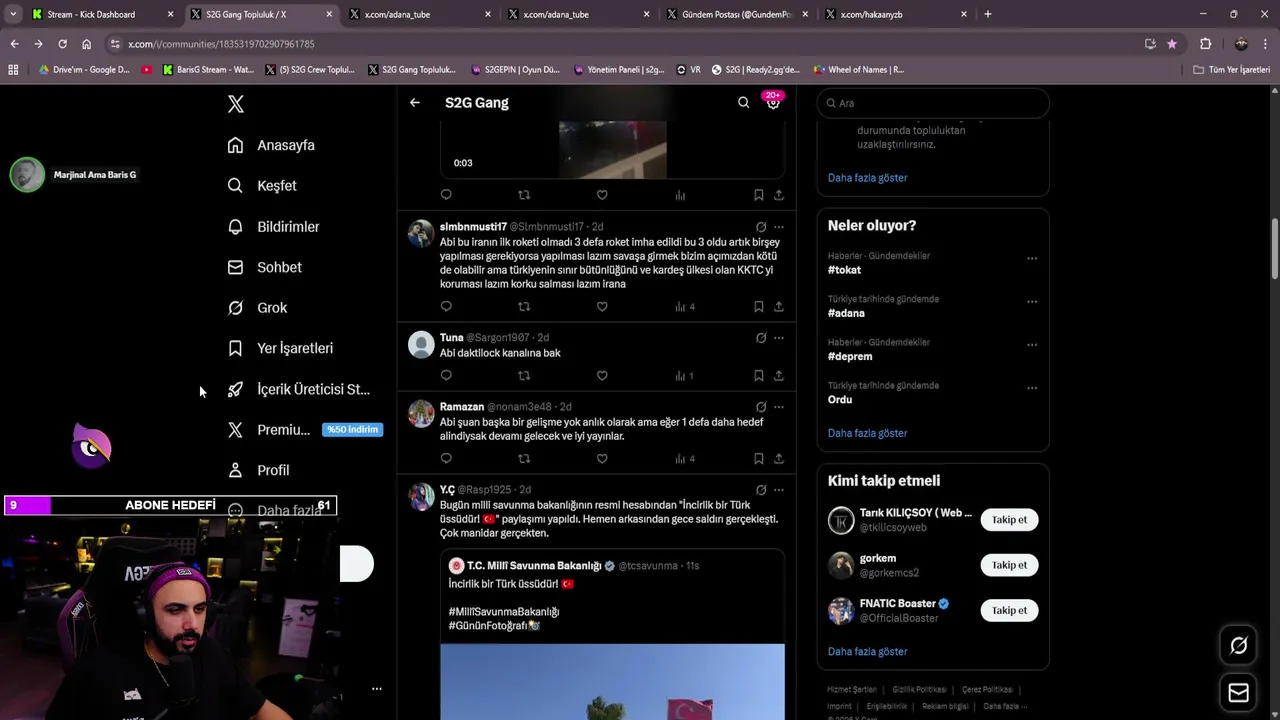Bookmark this page with the star icon

click(x=1172, y=44)
